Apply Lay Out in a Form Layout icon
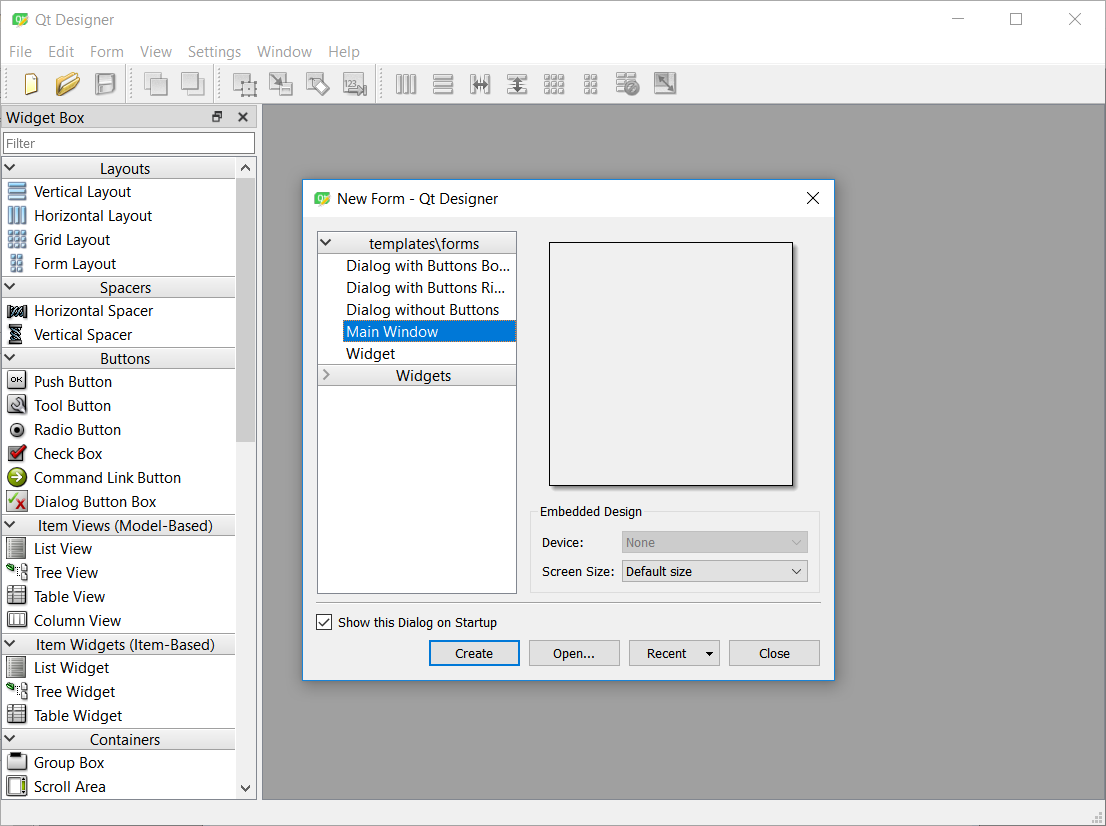Image resolution: width=1106 pixels, height=826 pixels. click(x=590, y=84)
